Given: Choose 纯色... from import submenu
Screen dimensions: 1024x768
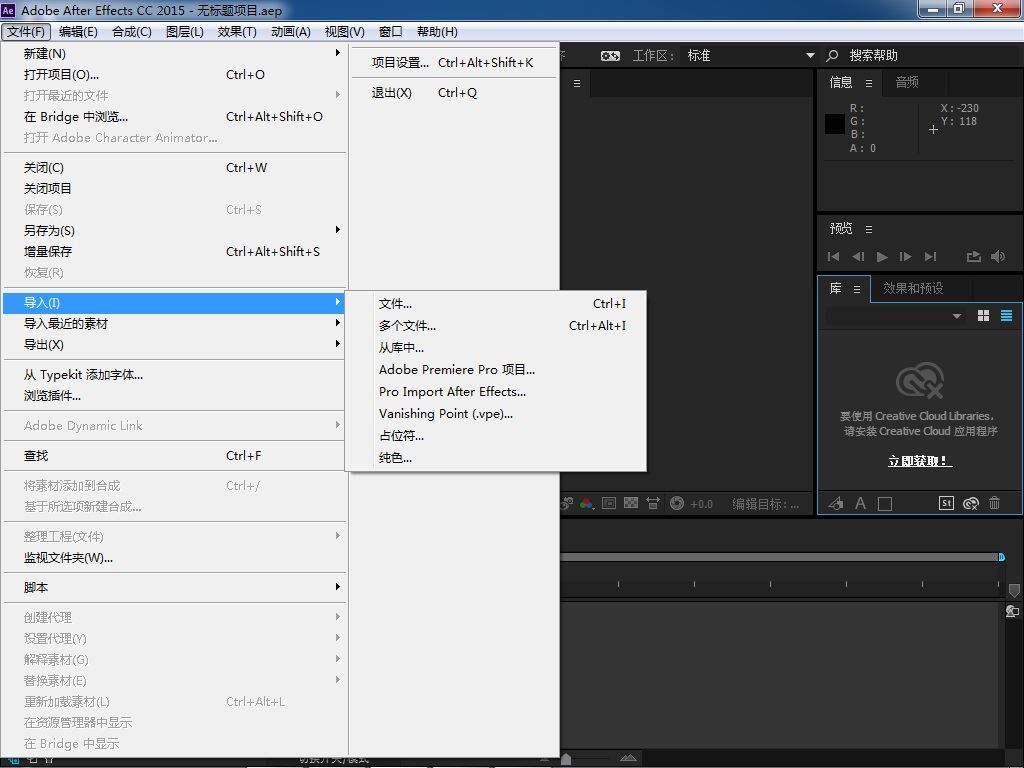Looking at the screenshot, I should coord(496,458).
